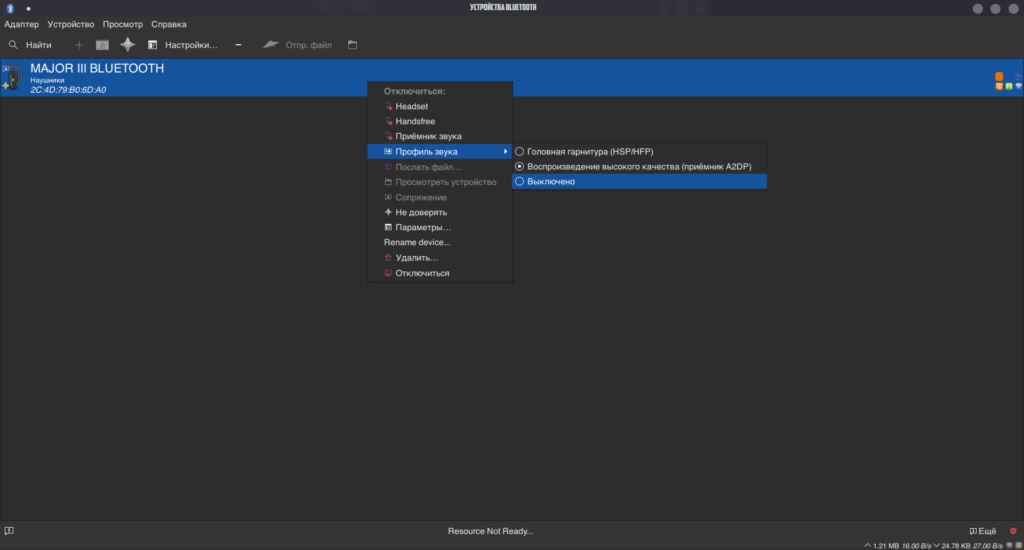Click the Найти search button label
The image size is (1024, 550).
click(x=39, y=45)
